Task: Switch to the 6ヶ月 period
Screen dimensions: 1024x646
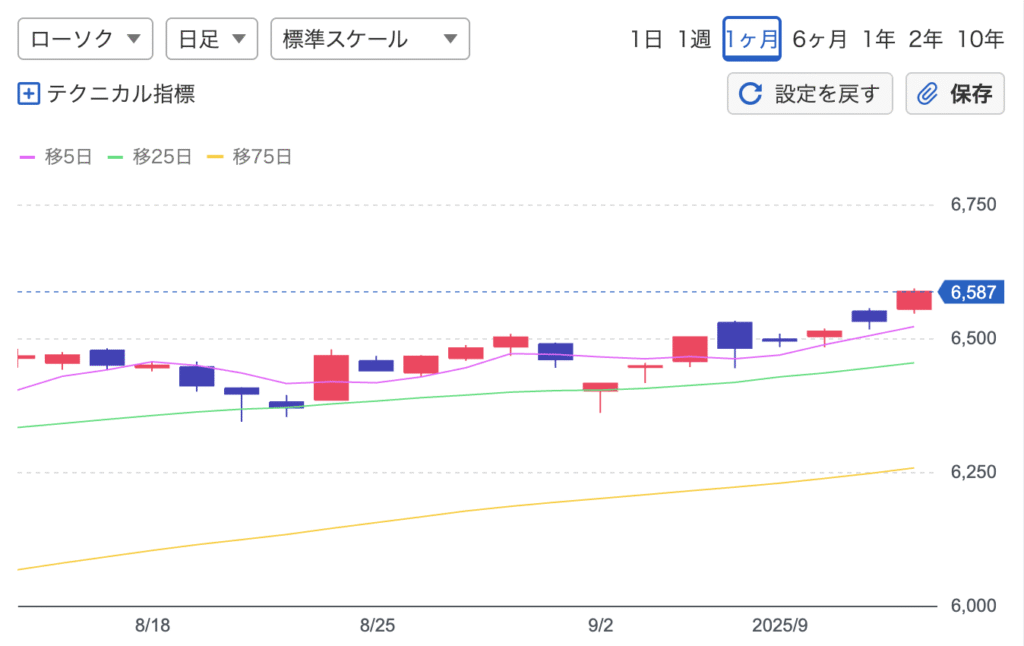Action: pos(820,39)
